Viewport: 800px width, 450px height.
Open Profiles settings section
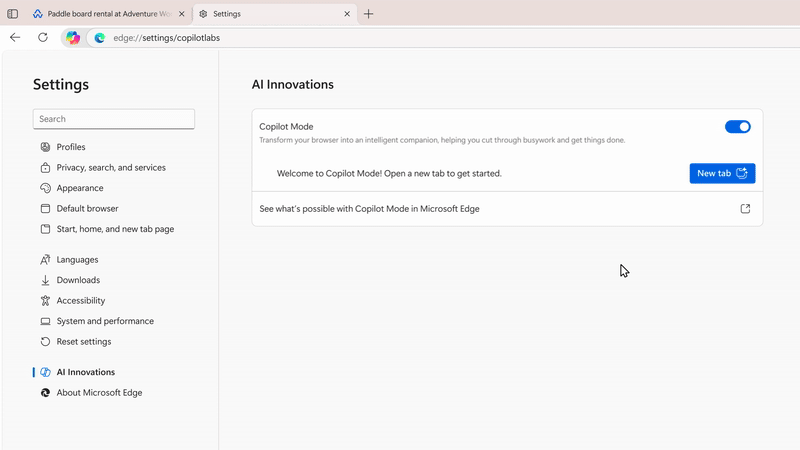click(x=71, y=147)
